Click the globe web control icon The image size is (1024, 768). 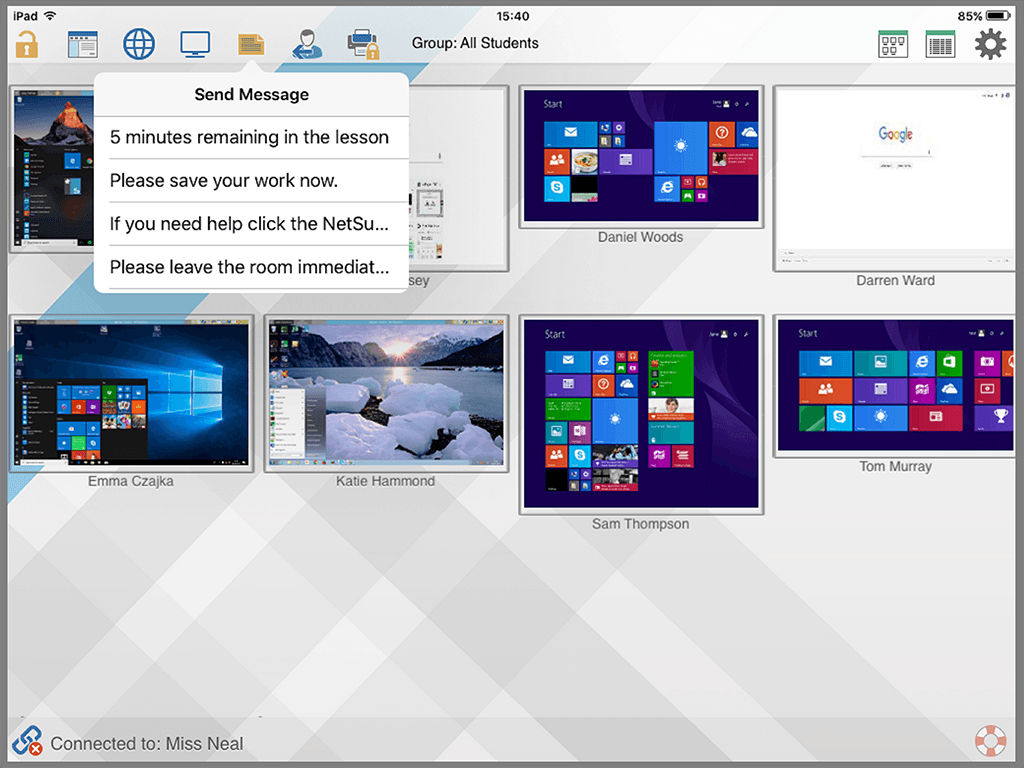tap(139, 44)
